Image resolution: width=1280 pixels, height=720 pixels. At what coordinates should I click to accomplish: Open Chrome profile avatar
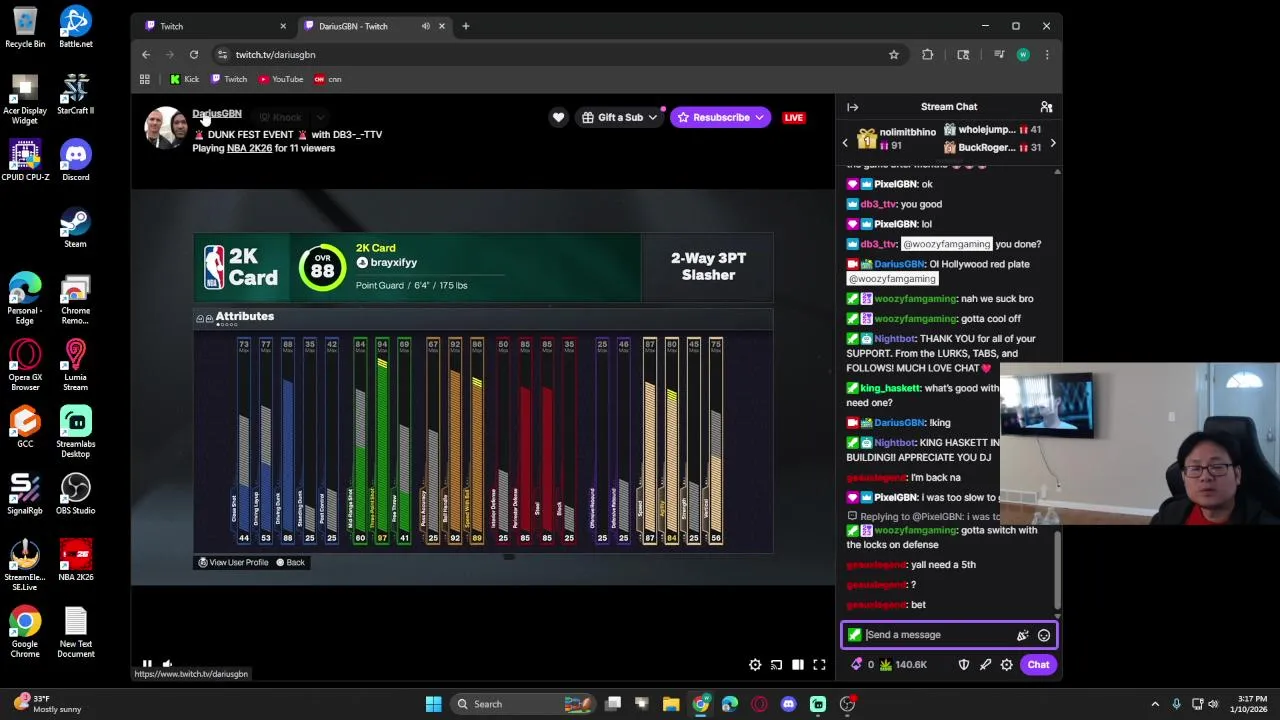tap(1023, 55)
